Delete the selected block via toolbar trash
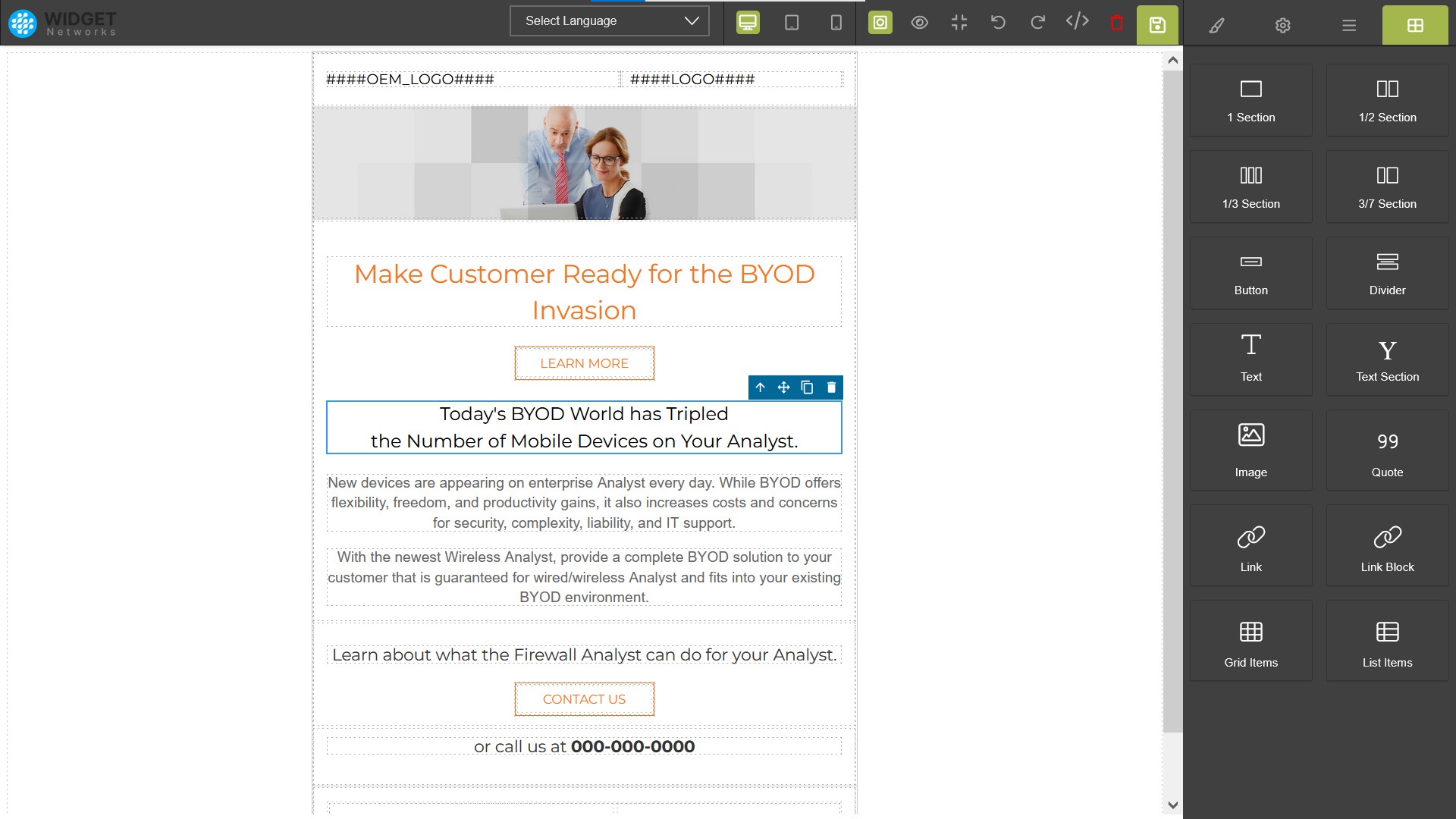1456x819 pixels. click(x=831, y=388)
